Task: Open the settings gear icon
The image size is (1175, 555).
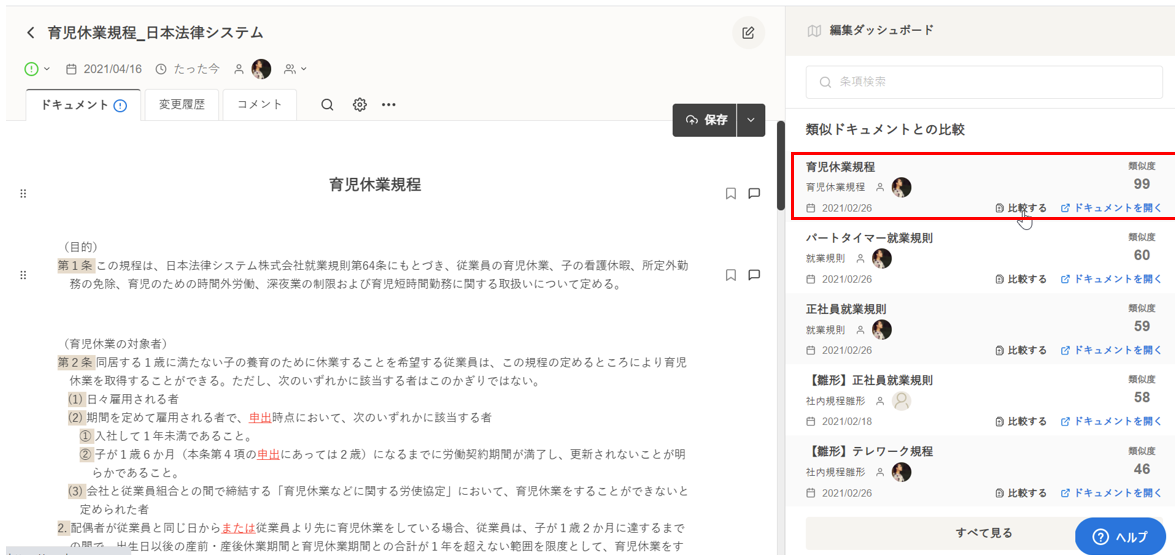Action: [x=360, y=105]
